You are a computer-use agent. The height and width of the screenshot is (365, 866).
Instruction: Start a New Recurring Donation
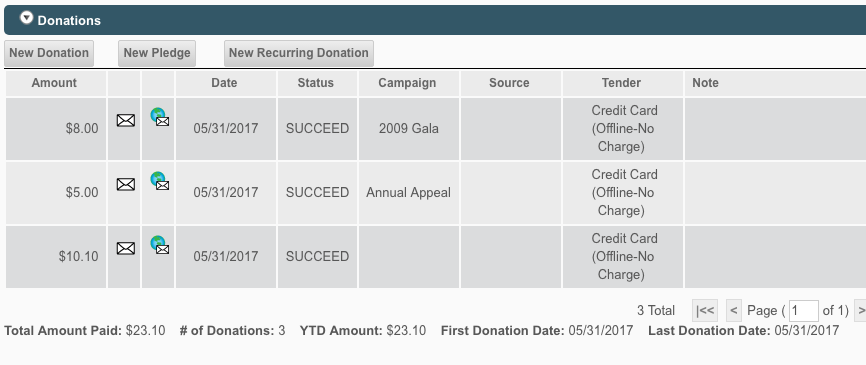299,53
